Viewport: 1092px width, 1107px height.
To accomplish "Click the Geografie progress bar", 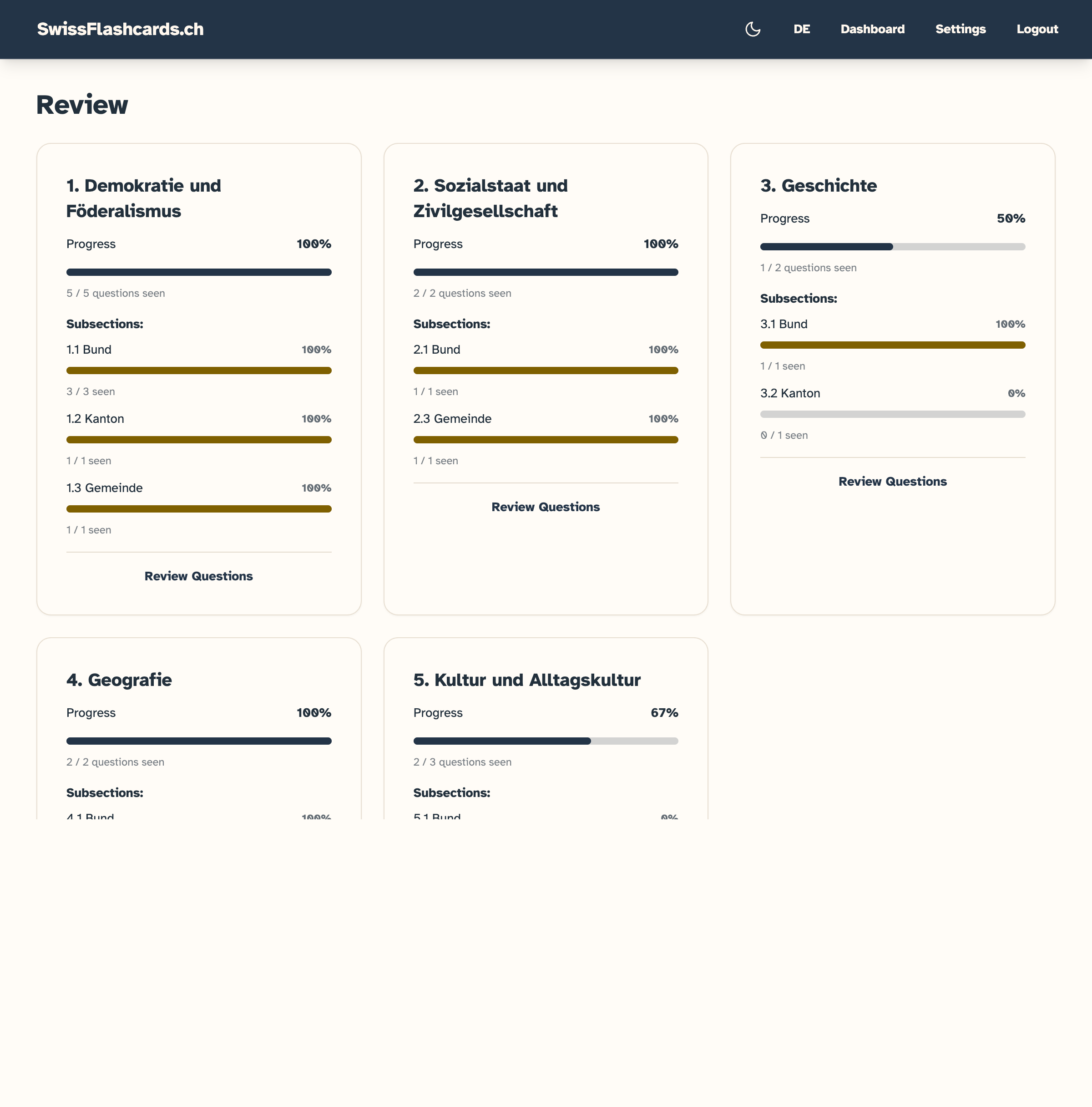I will coord(199,741).
